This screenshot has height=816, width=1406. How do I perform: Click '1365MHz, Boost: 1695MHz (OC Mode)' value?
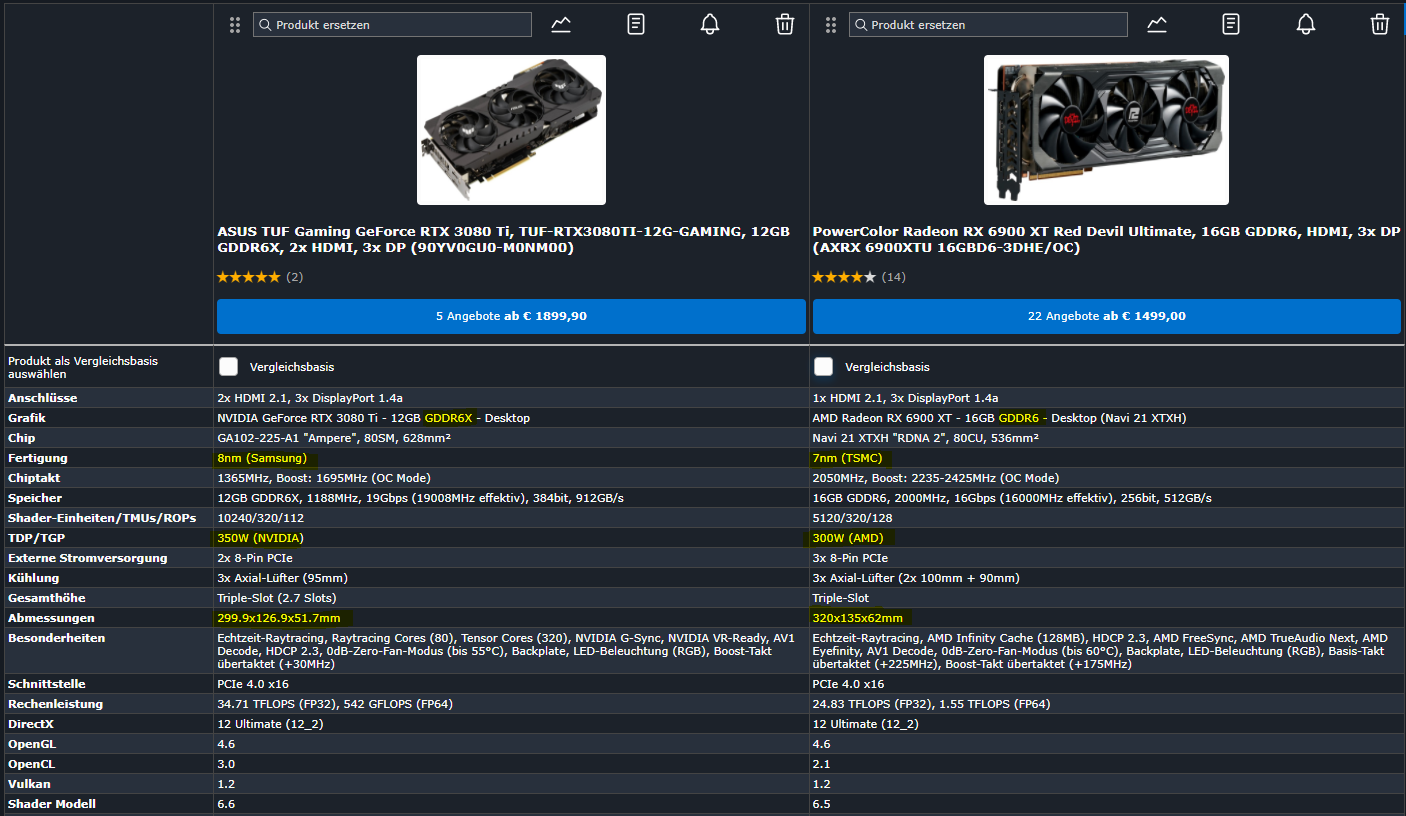point(324,478)
